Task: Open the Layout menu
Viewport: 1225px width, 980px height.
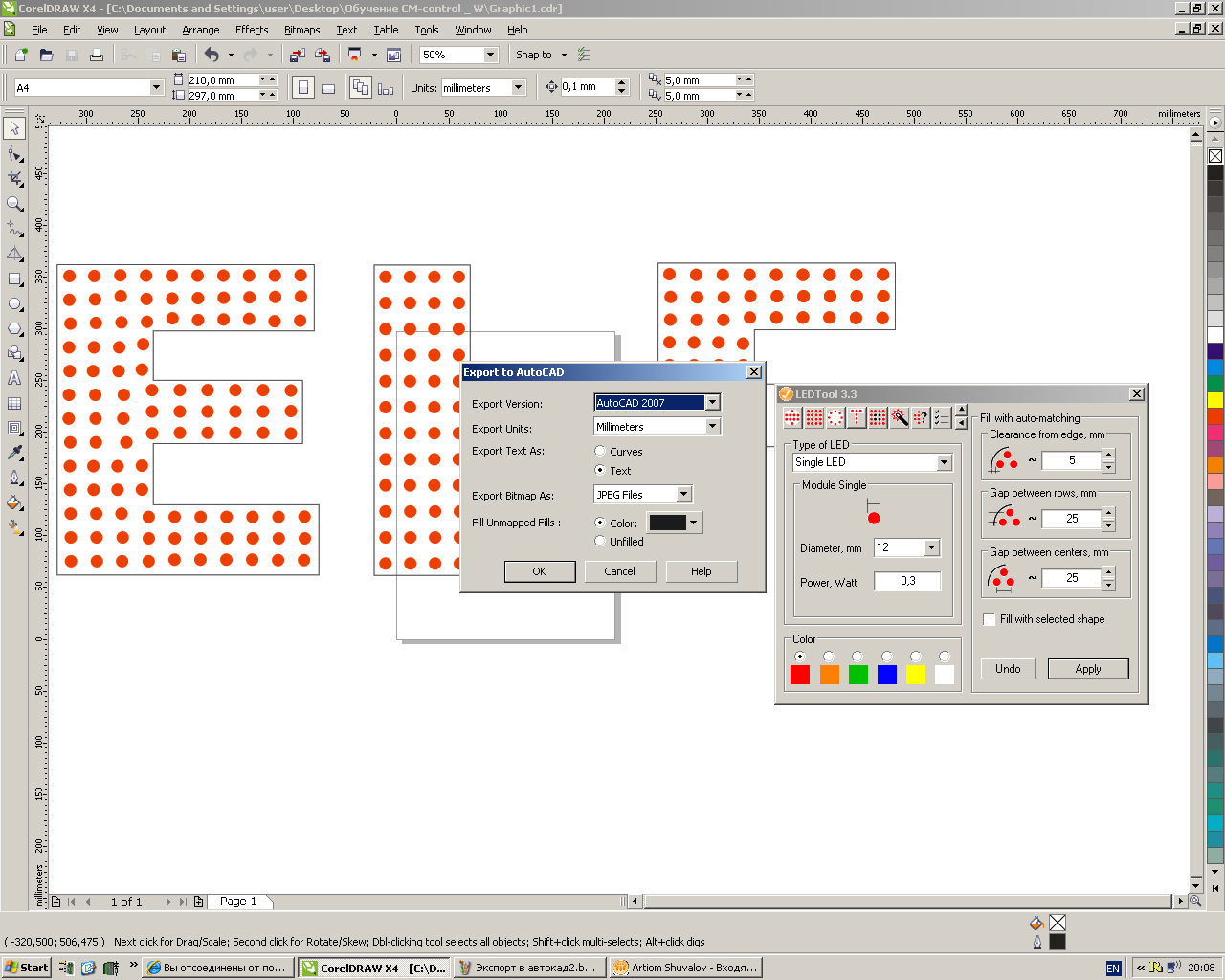Action: pos(149,30)
